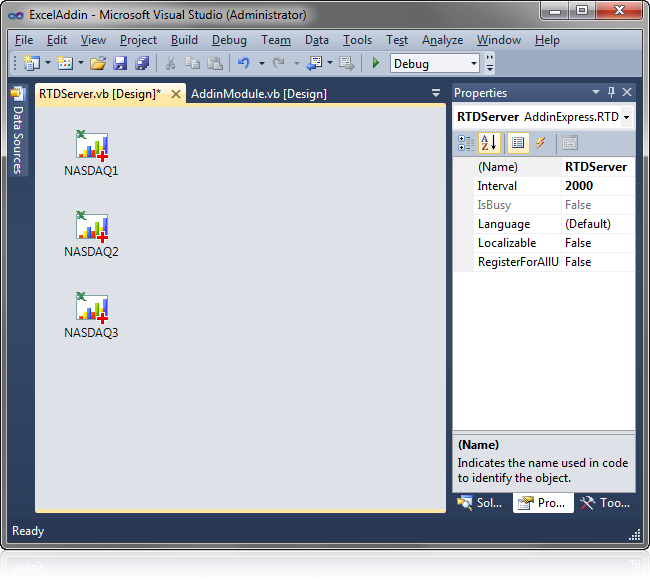Open the Properties window position menu arrow
This screenshot has width=650, height=580.
click(x=596, y=92)
